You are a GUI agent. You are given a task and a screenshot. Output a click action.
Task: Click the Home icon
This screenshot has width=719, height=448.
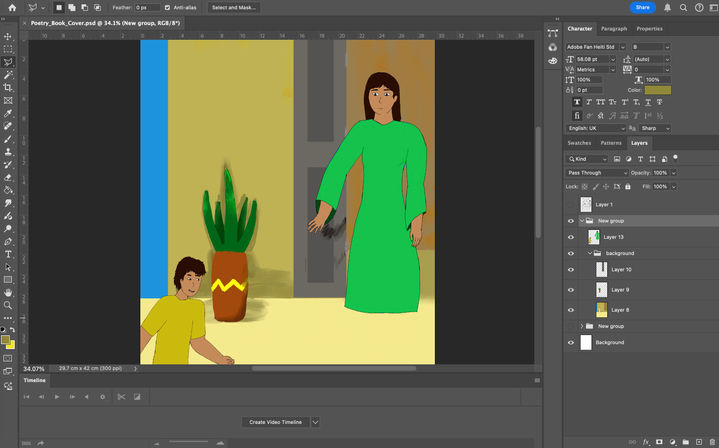pyautogui.click(x=12, y=7)
